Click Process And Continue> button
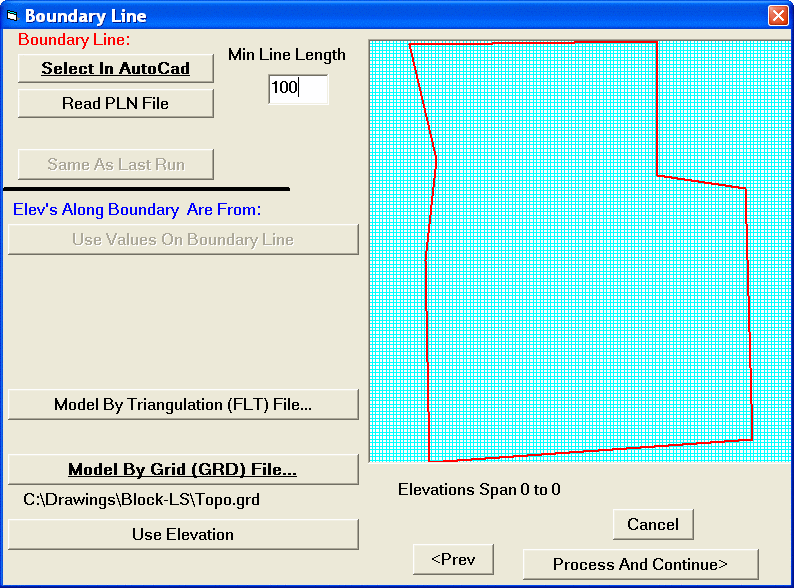 click(x=640, y=564)
